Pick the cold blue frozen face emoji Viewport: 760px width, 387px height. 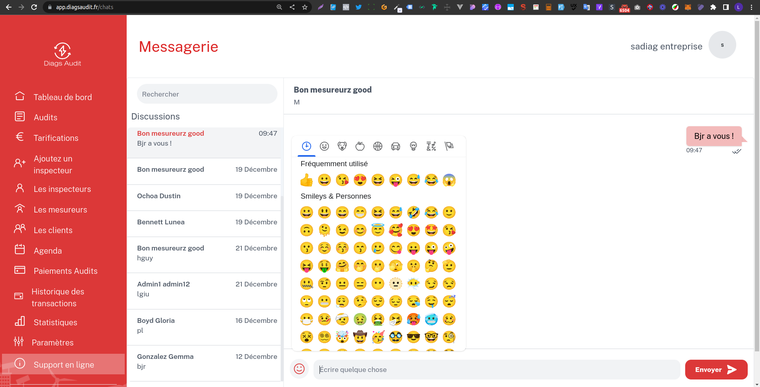click(x=431, y=320)
